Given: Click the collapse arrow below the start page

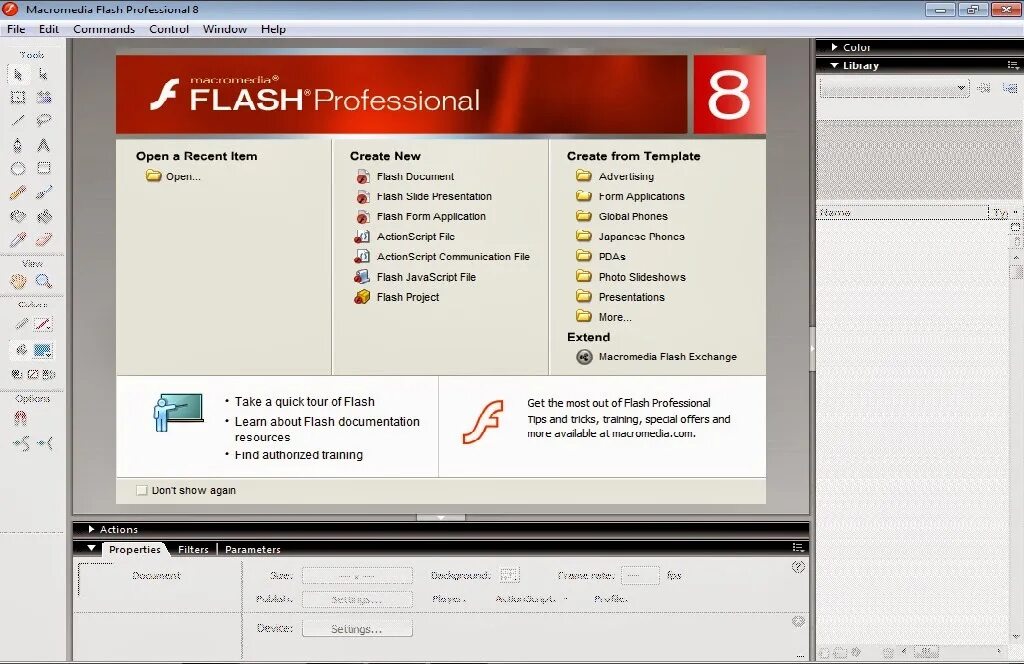Looking at the screenshot, I should pos(441,517).
